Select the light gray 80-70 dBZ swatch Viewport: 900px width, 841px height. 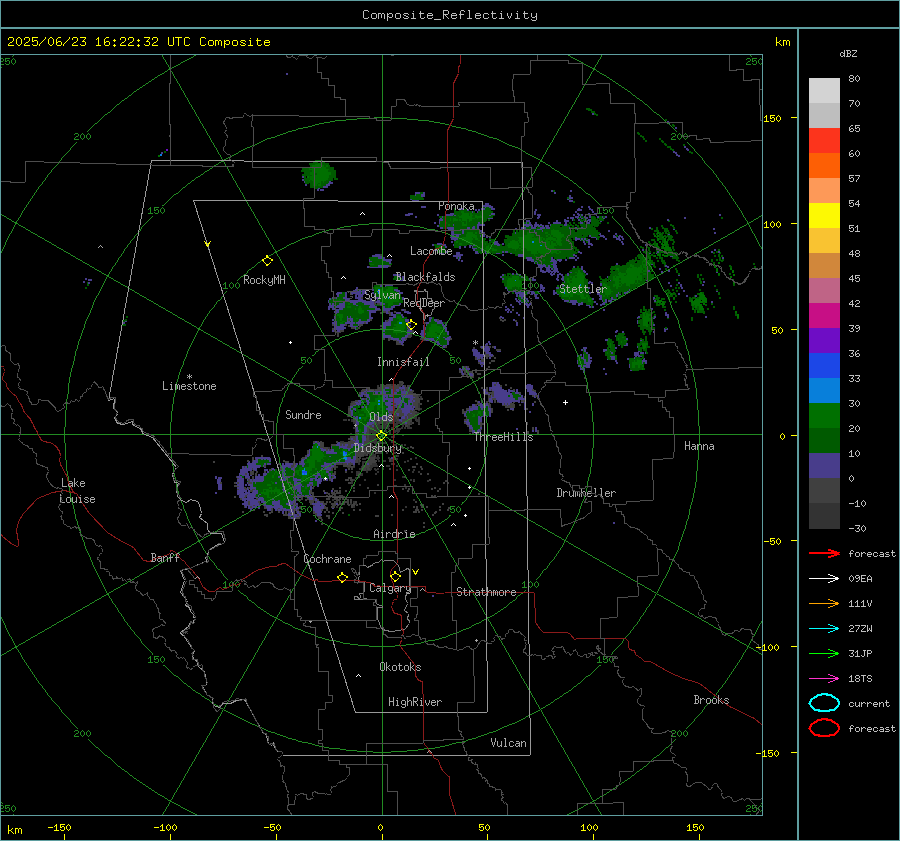(824, 90)
